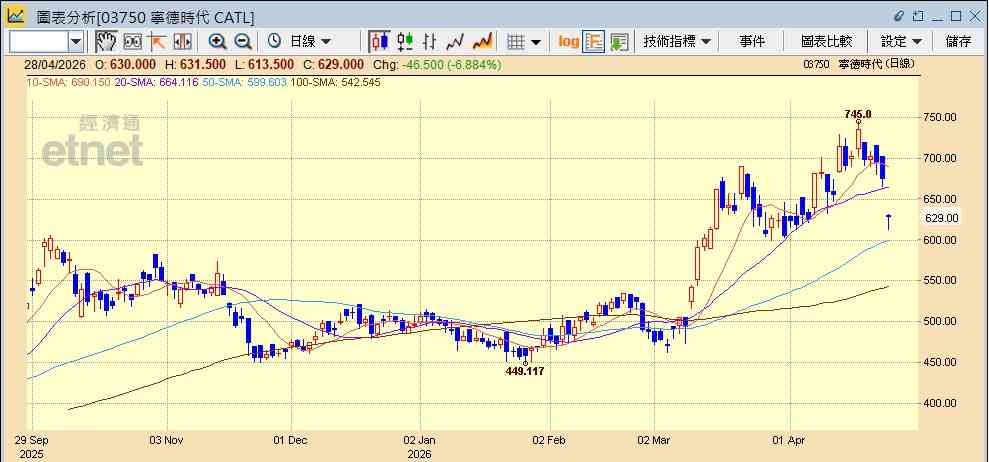Screen dimensions: 989x462
Task: Click the grid lines icon
Action: pyautogui.click(x=517, y=42)
